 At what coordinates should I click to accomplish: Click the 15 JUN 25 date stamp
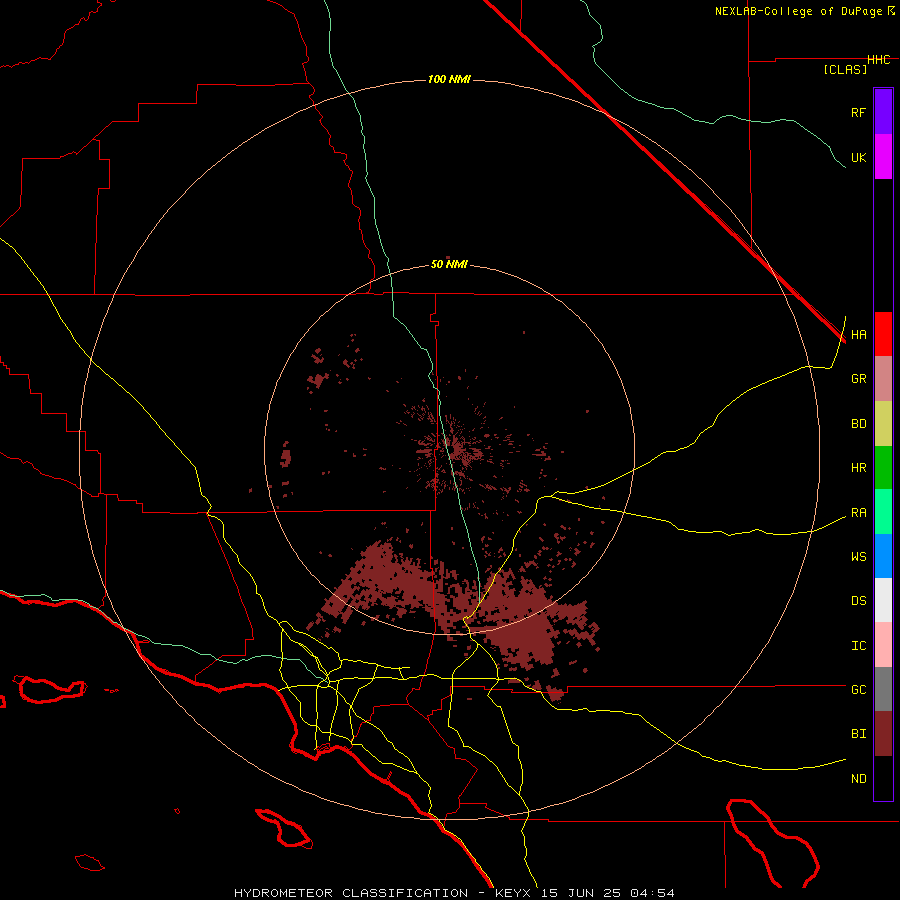tap(582, 893)
